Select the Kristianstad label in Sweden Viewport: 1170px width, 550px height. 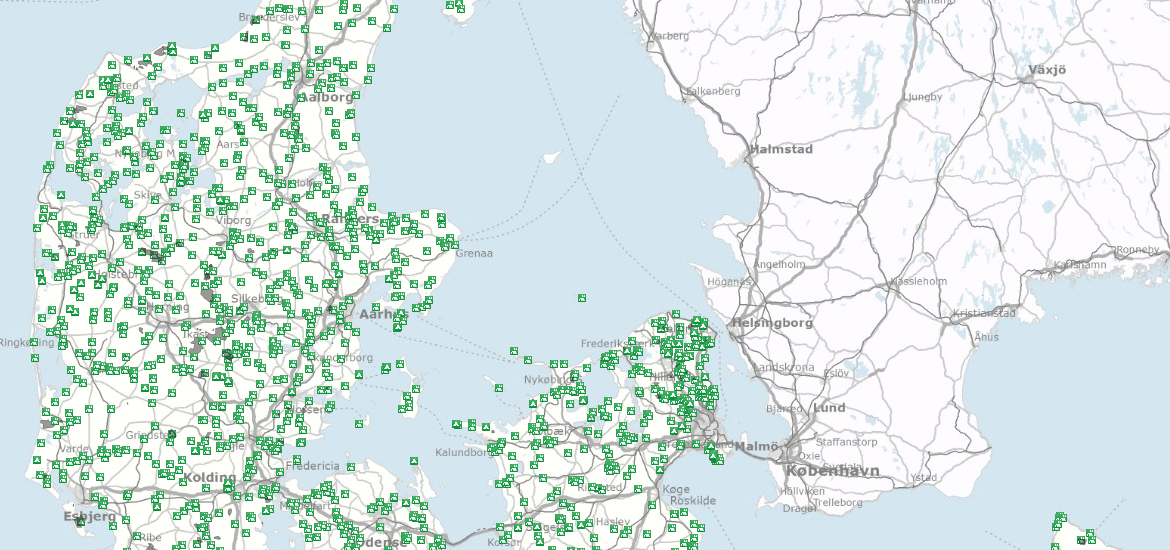pos(984,313)
